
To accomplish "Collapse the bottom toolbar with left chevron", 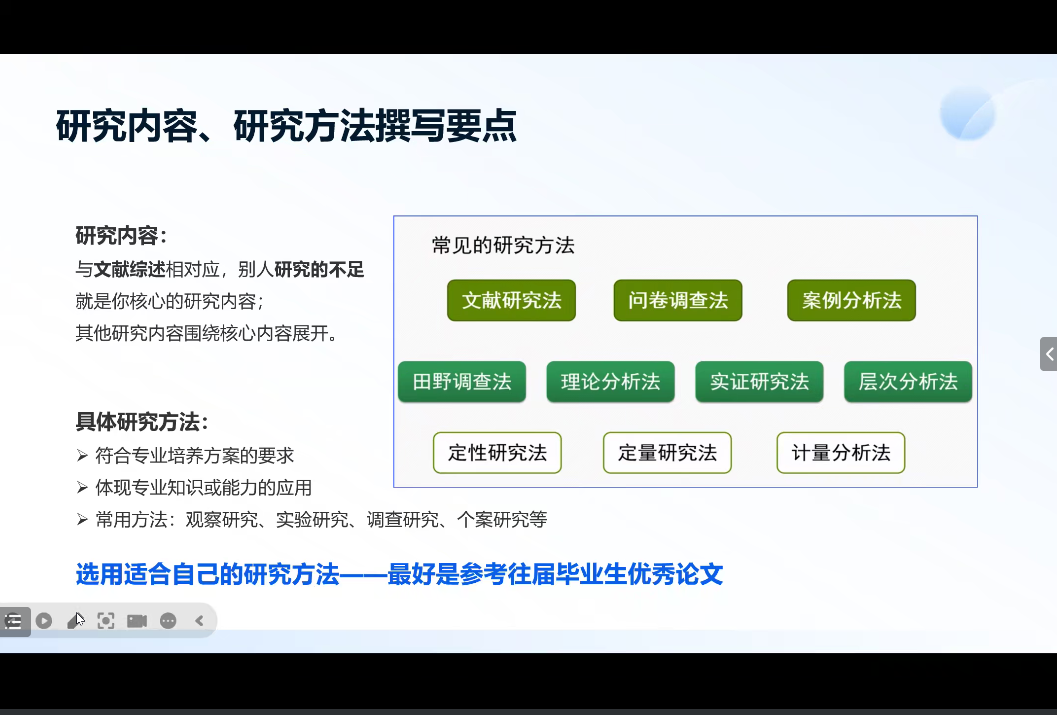I will coord(199,621).
